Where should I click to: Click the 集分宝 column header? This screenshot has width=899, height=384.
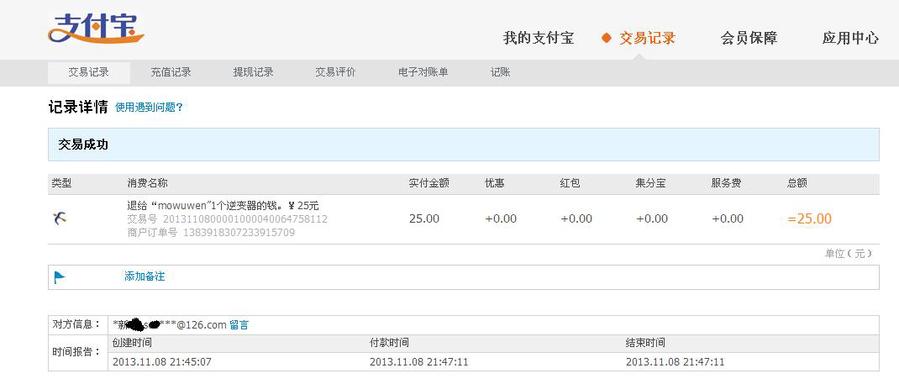[651, 183]
